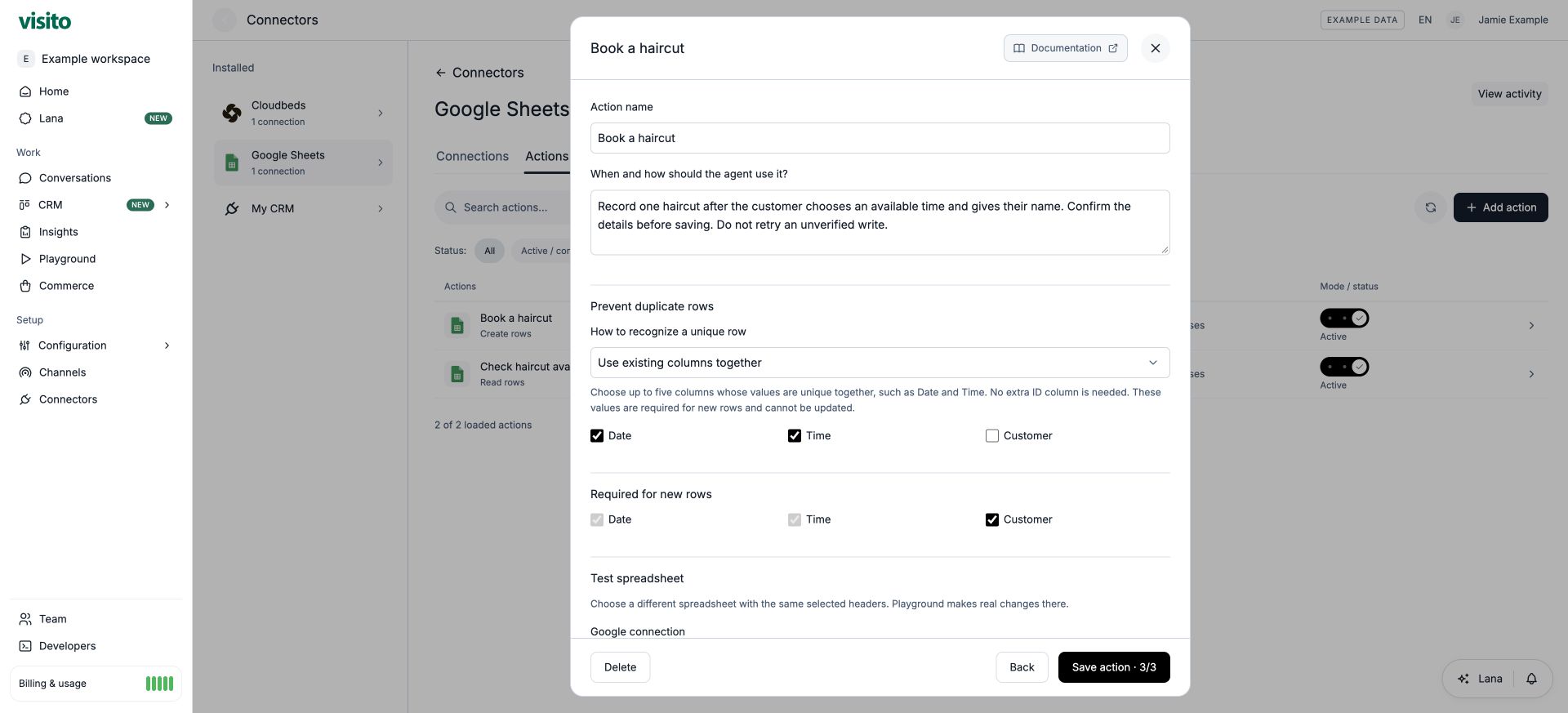Expand the My CRM connector chevron
Image resolution: width=1568 pixels, height=713 pixels.
click(x=381, y=208)
